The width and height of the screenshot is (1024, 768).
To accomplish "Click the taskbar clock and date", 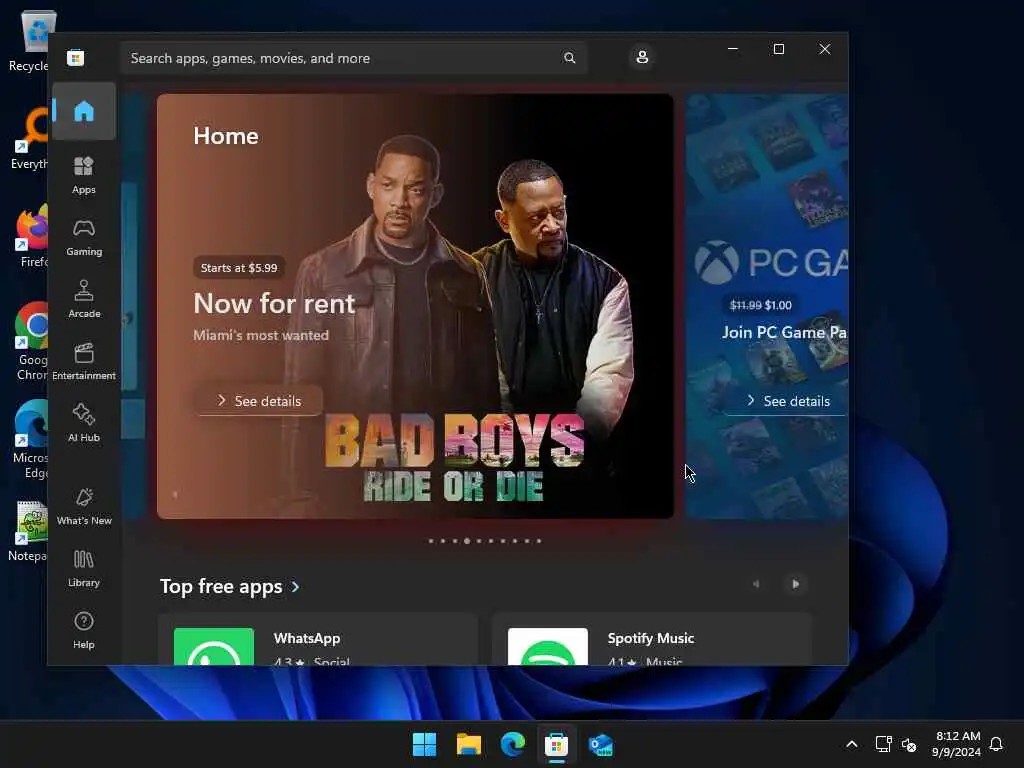I will click(x=957, y=744).
